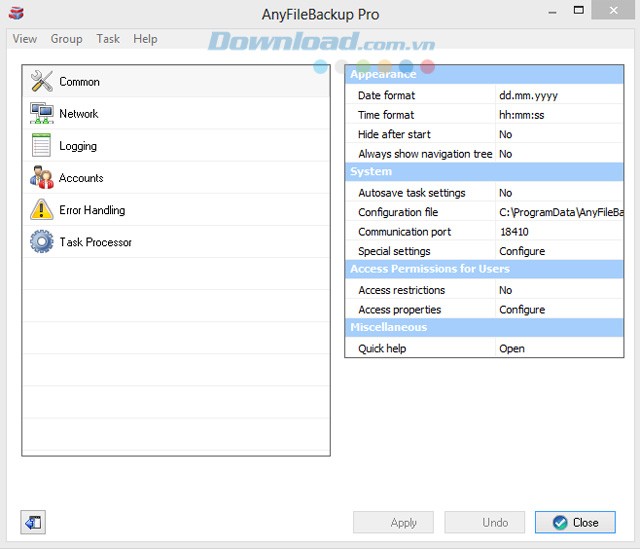Select the Autosave task settings label
Screen dimensions: 640x549
[411, 193]
